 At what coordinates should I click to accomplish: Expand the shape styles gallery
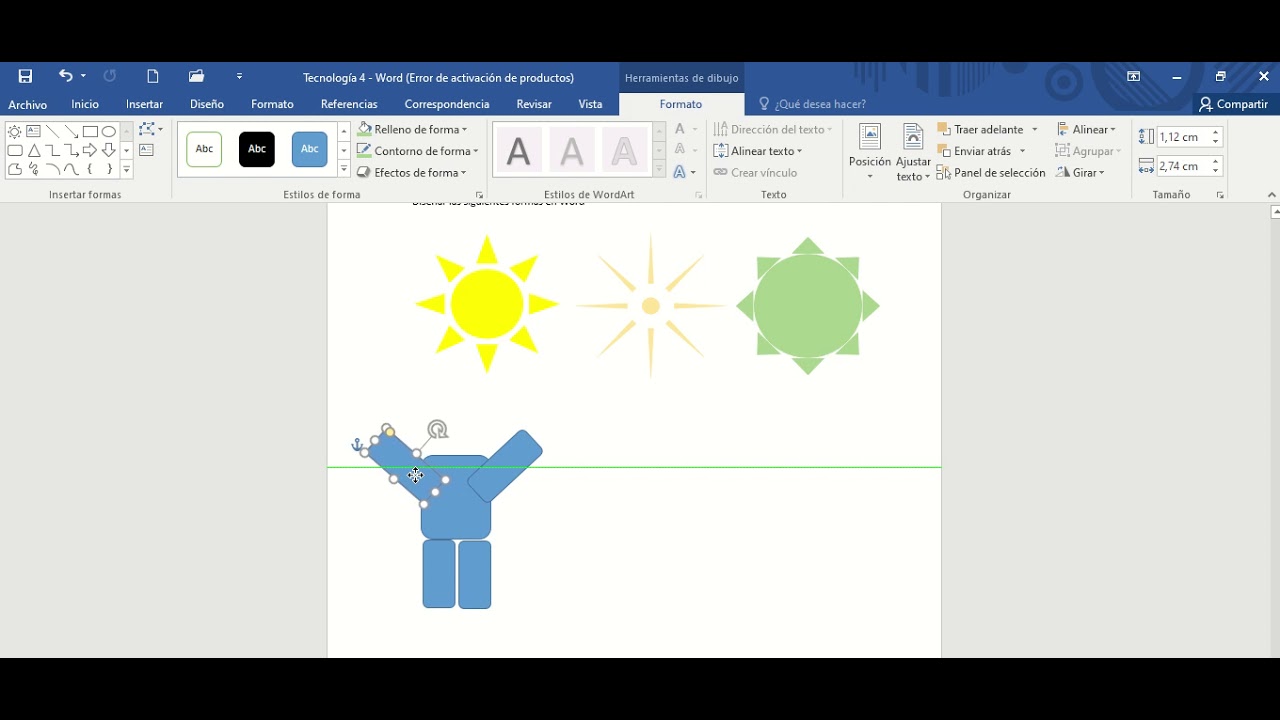[344, 170]
